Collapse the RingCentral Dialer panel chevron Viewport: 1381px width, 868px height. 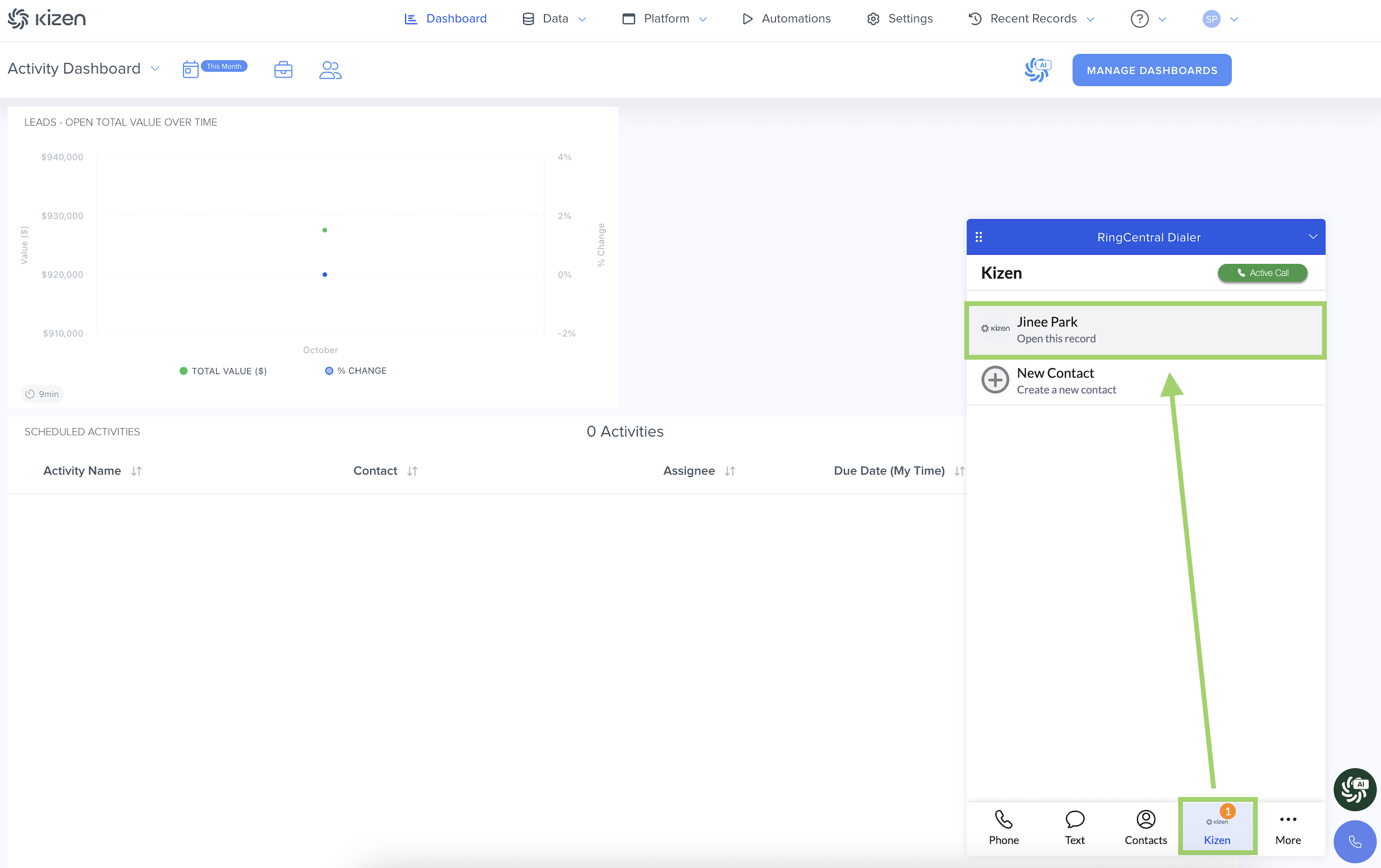click(1313, 237)
